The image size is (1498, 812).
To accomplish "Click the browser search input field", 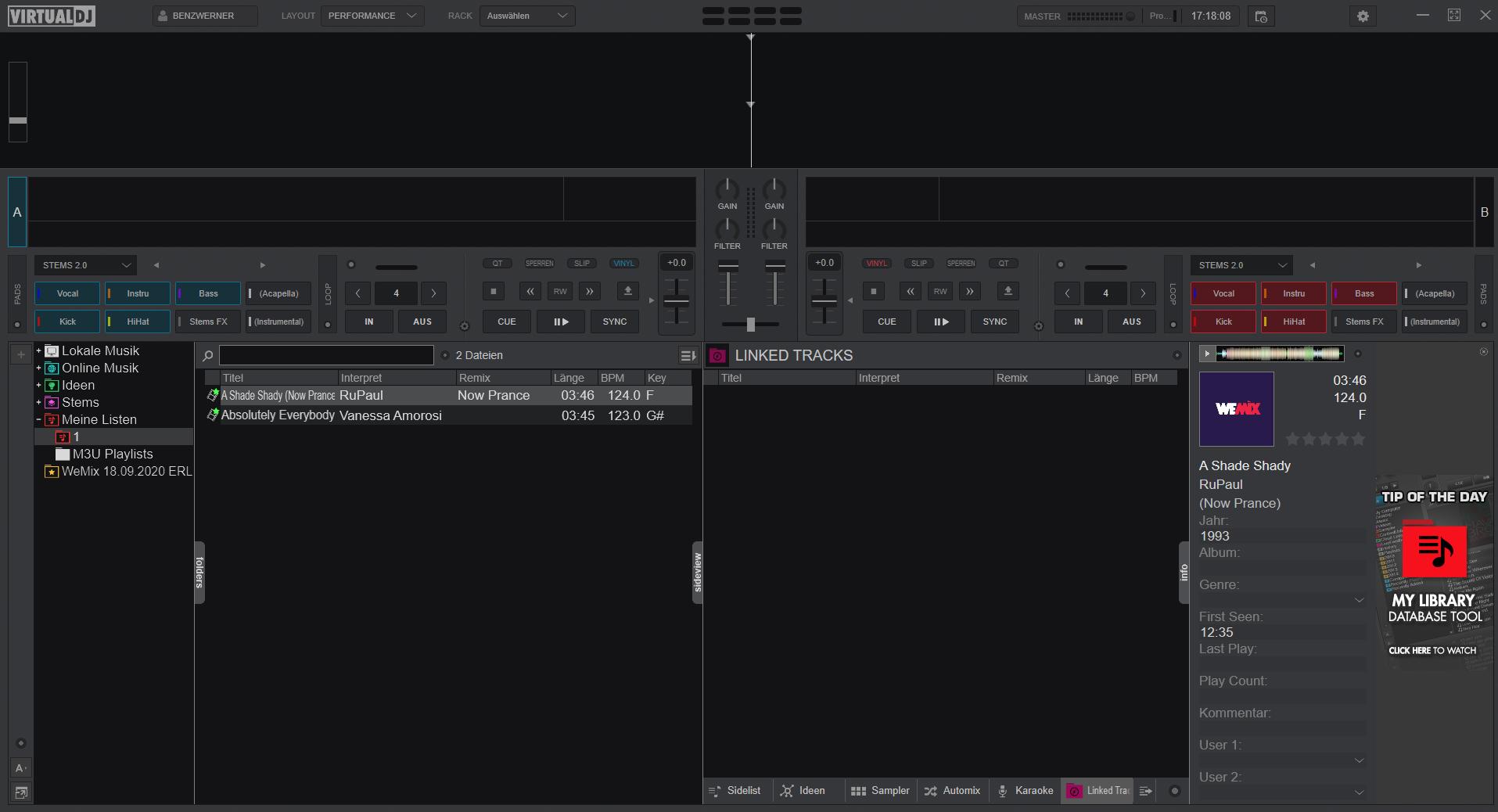I will click(x=326, y=356).
